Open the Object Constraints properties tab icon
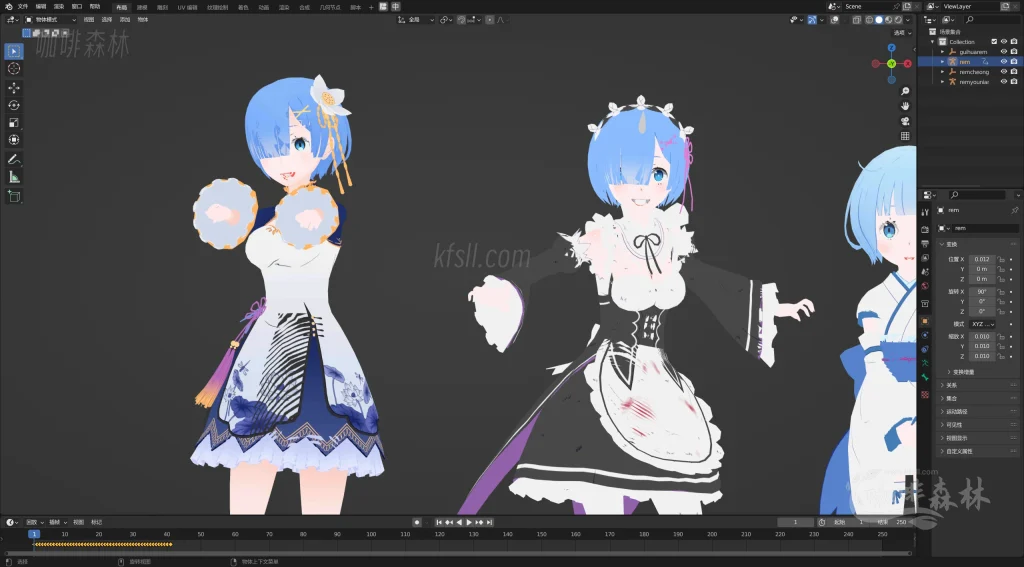Image resolution: width=1024 pixels, height=567 pixels. pos(925,349)
